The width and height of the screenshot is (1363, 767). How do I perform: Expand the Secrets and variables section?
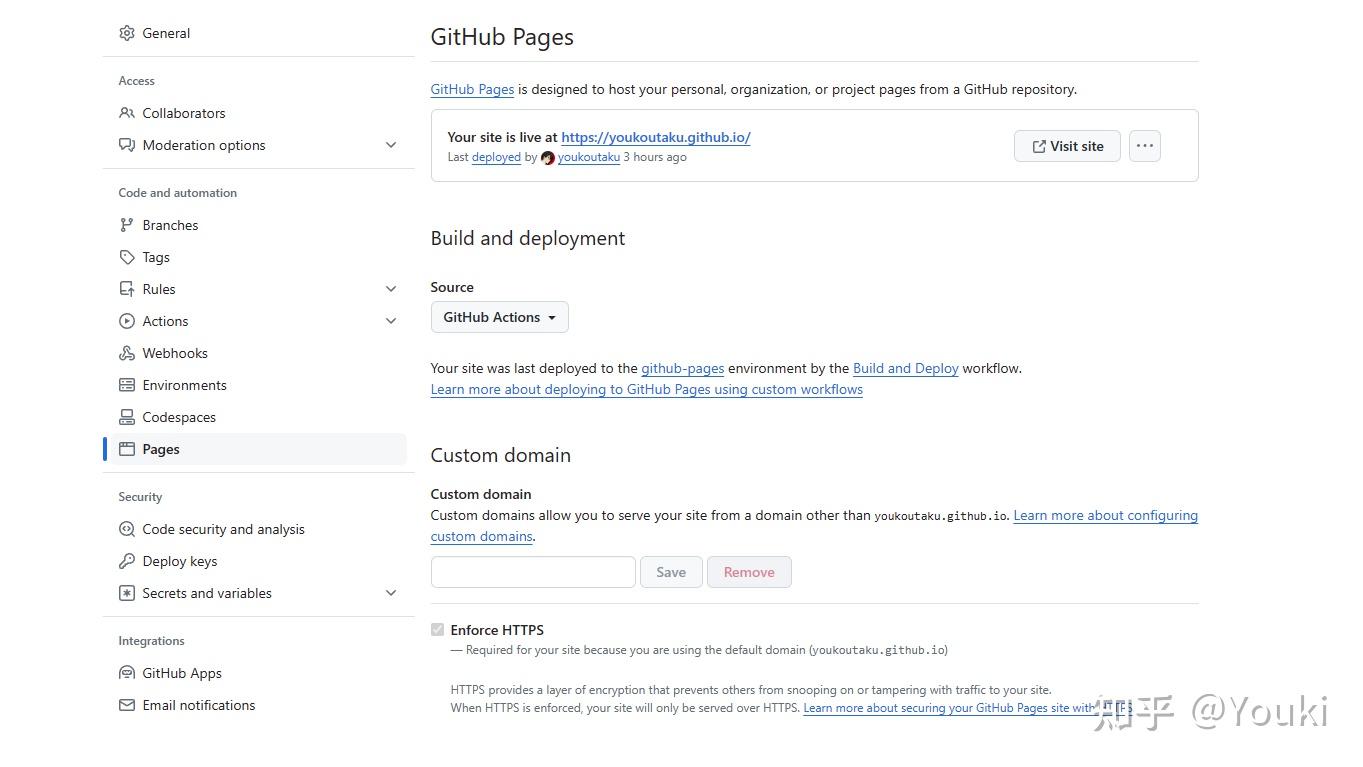(390, 593)
